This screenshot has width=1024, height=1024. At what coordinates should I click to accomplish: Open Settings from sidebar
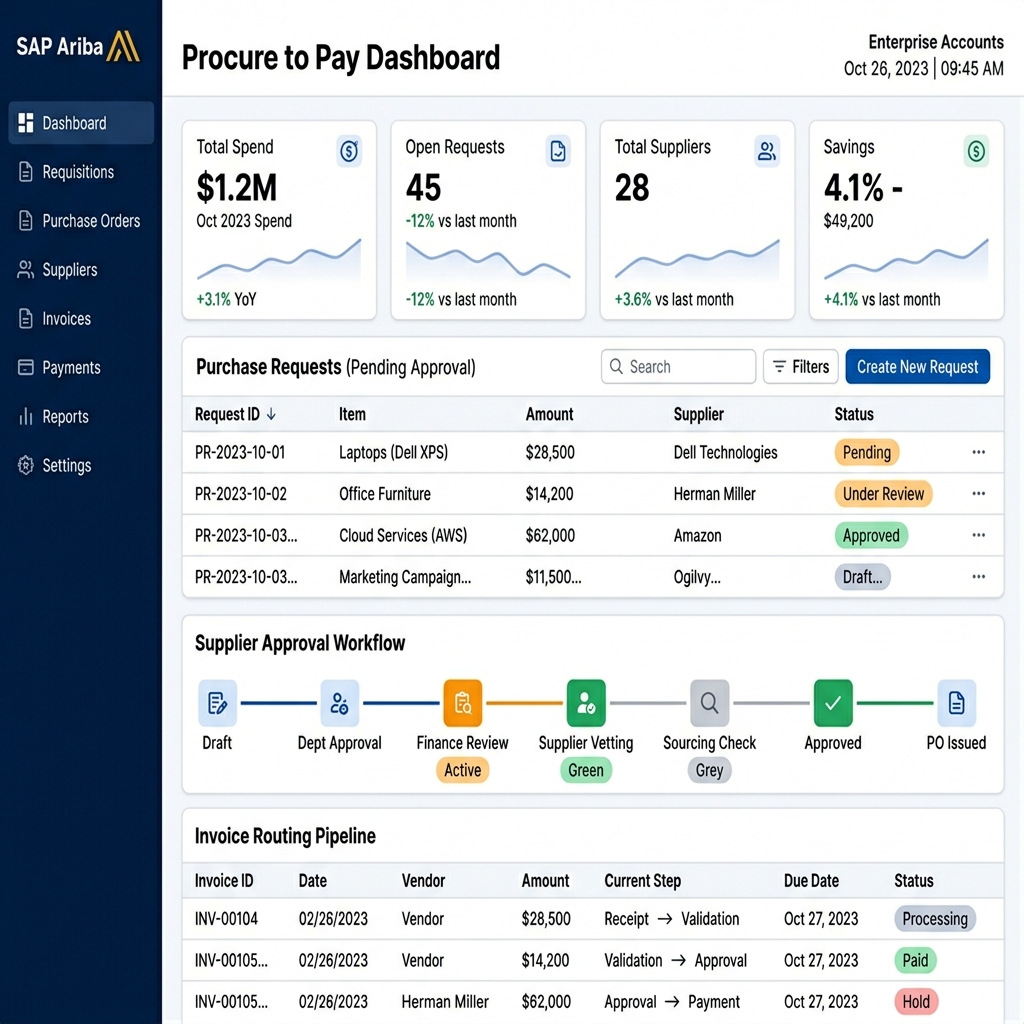coord(54,466)
